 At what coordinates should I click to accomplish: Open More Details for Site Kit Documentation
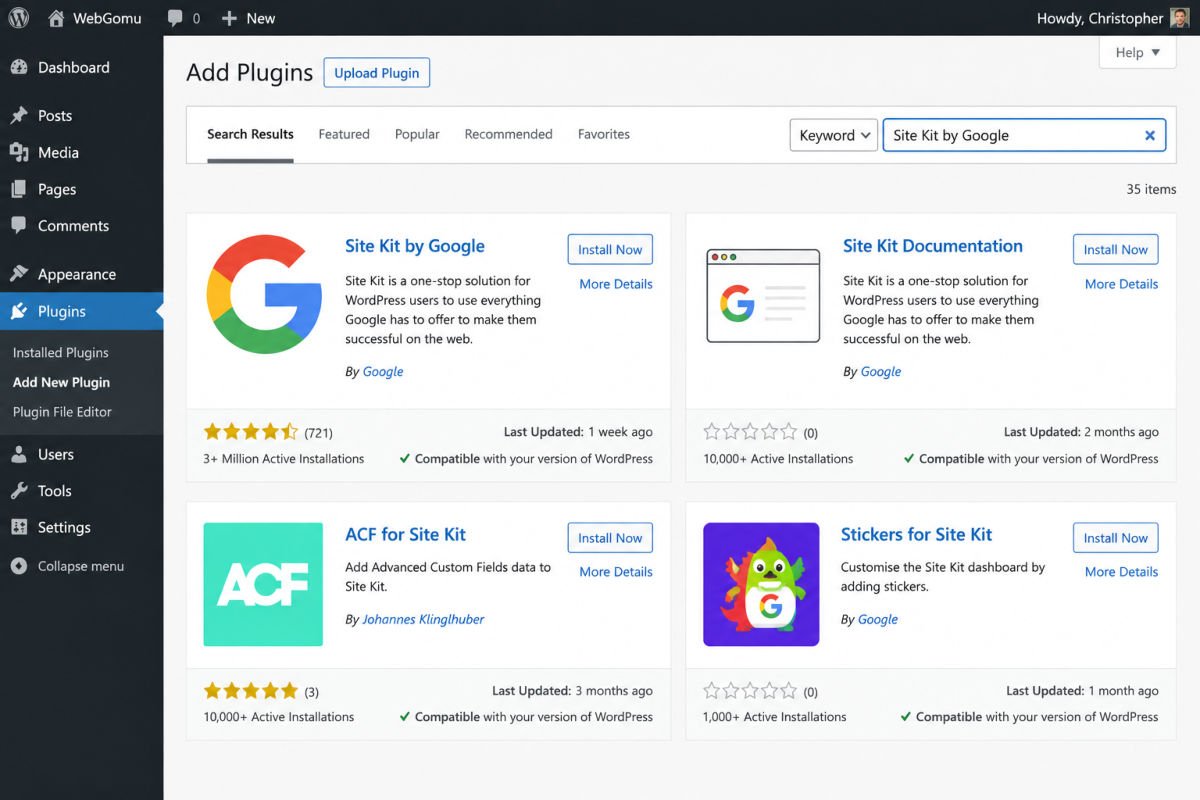tap(1122, 284)
